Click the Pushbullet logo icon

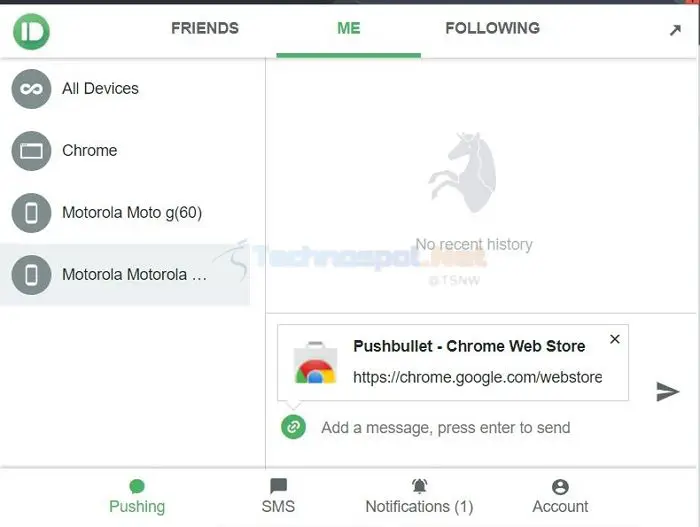[x=31, y=31]
